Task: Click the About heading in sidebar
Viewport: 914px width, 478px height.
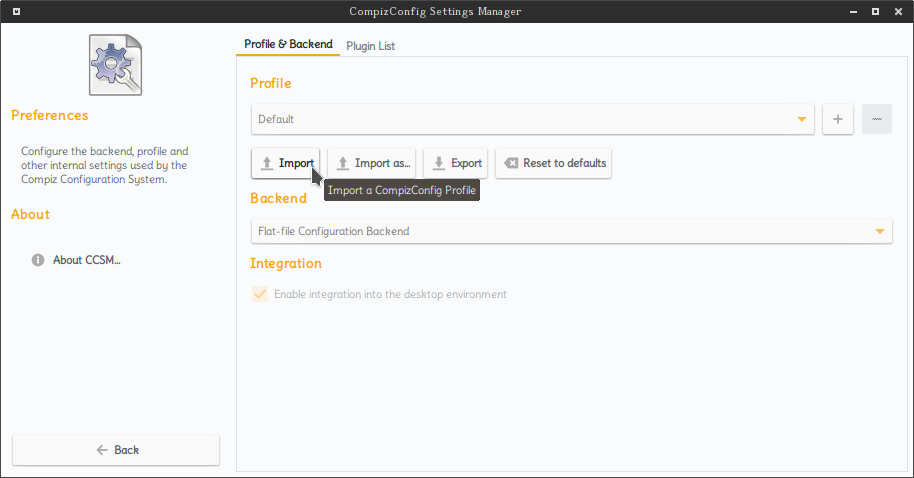Action: (30, 215)
